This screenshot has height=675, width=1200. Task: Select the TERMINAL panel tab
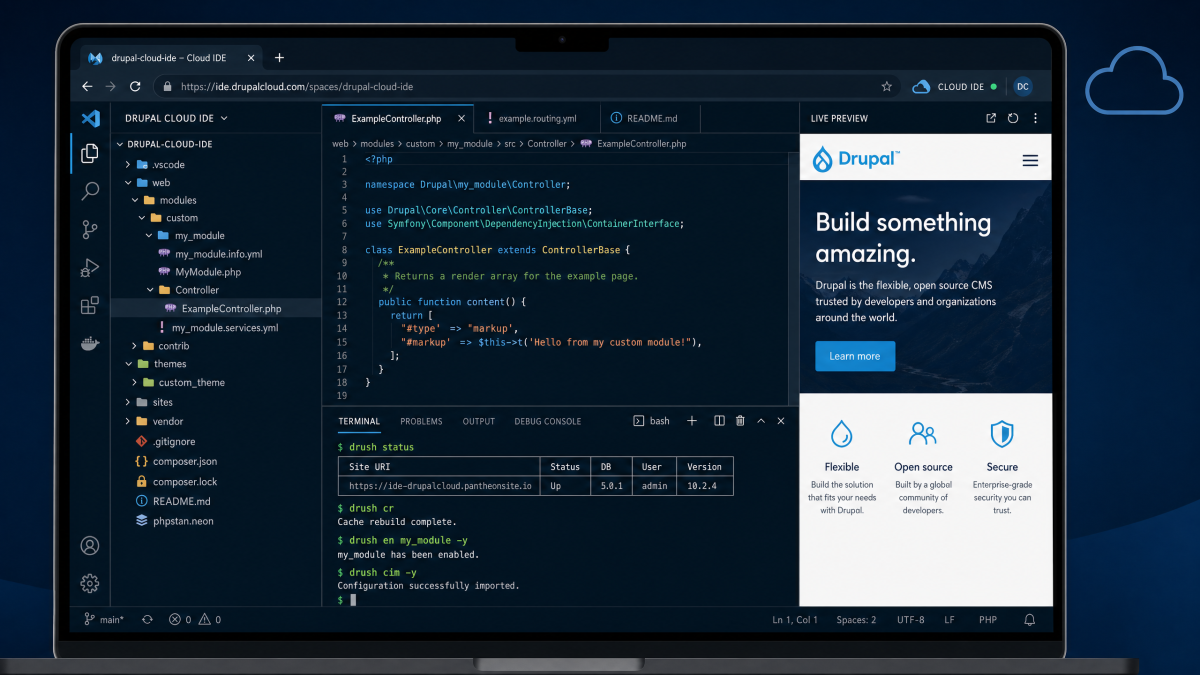[359, 421]
